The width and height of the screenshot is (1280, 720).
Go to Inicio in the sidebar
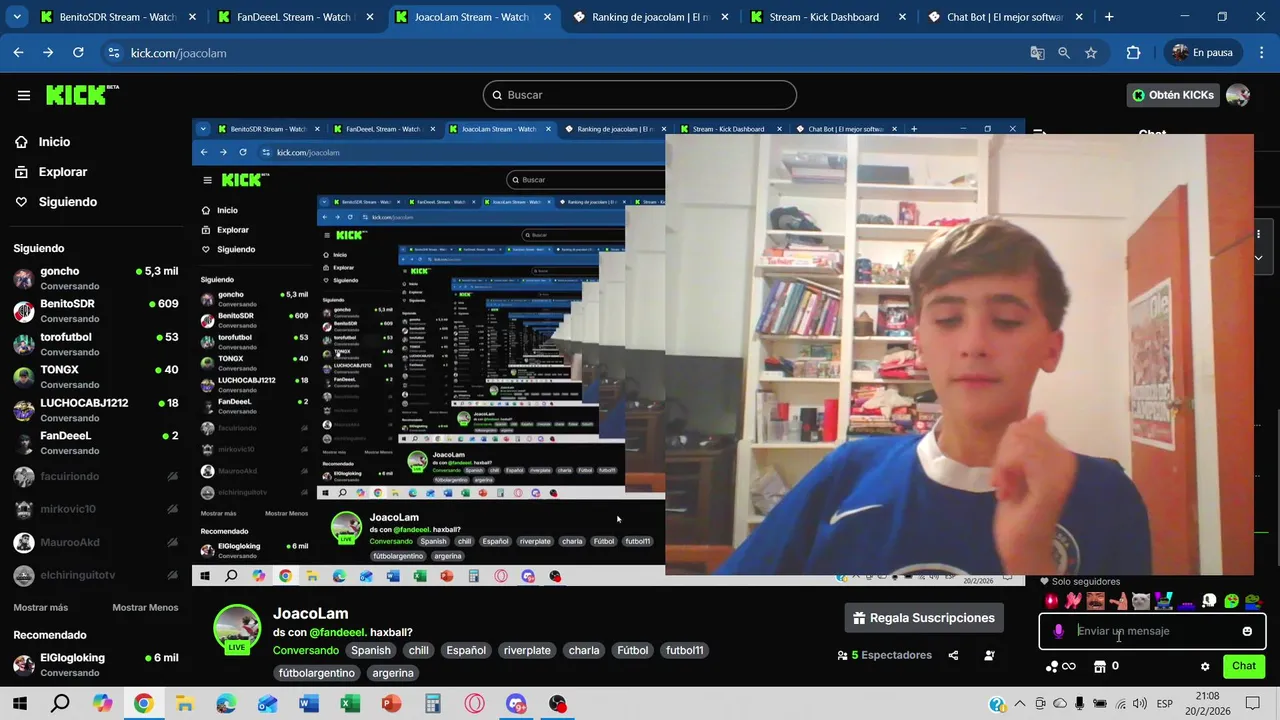tap(42, 142)
